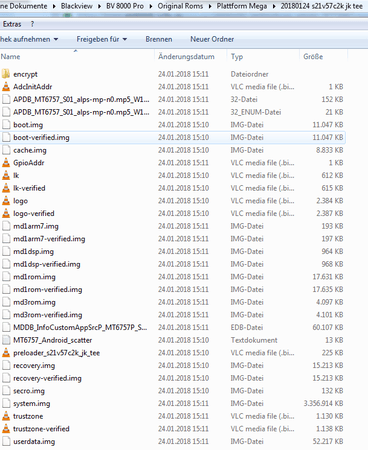The height and width of the screenshot is (450, 368).
Task: Click the system.img file icon
Action: tap(6, 403)
